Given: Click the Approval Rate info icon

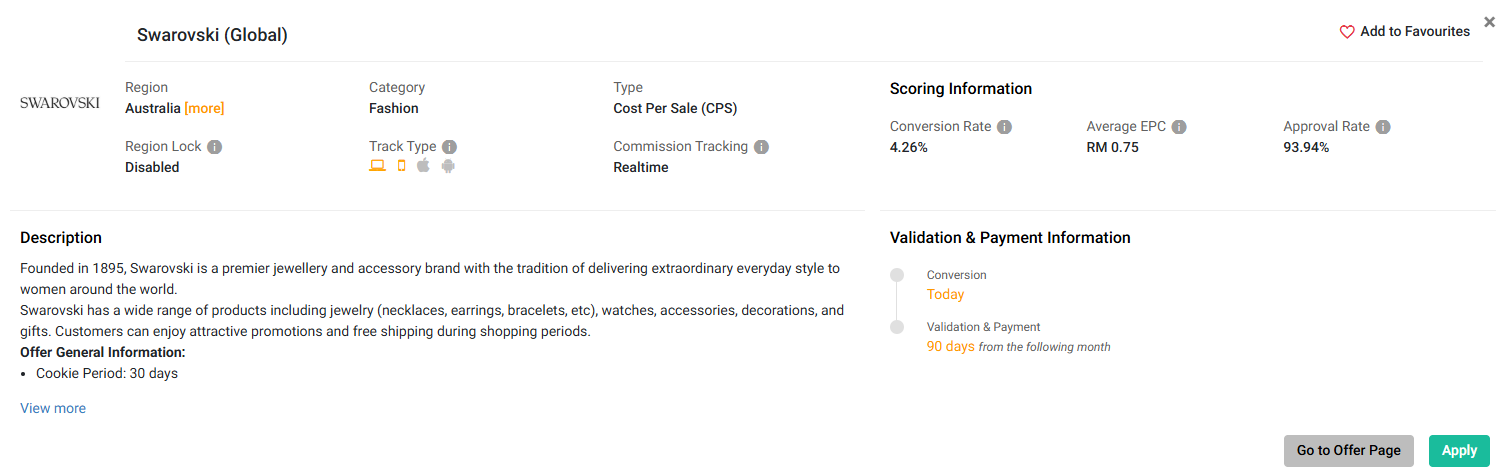Looking at the screenshot, I should coord(1383,127).
